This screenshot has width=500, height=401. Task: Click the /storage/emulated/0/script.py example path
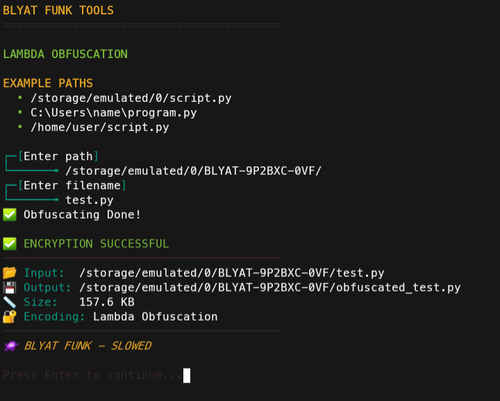131,98
